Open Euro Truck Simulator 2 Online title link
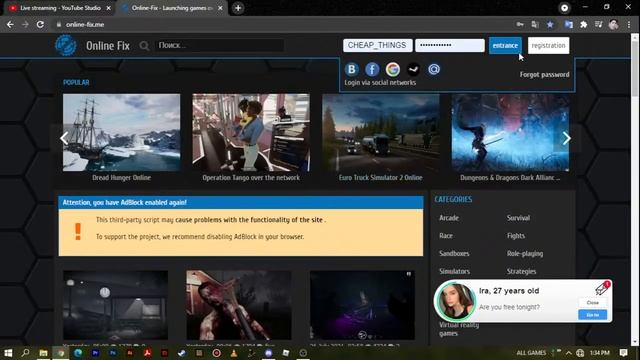This screenshot has width=640, height=360. (380, 178)
